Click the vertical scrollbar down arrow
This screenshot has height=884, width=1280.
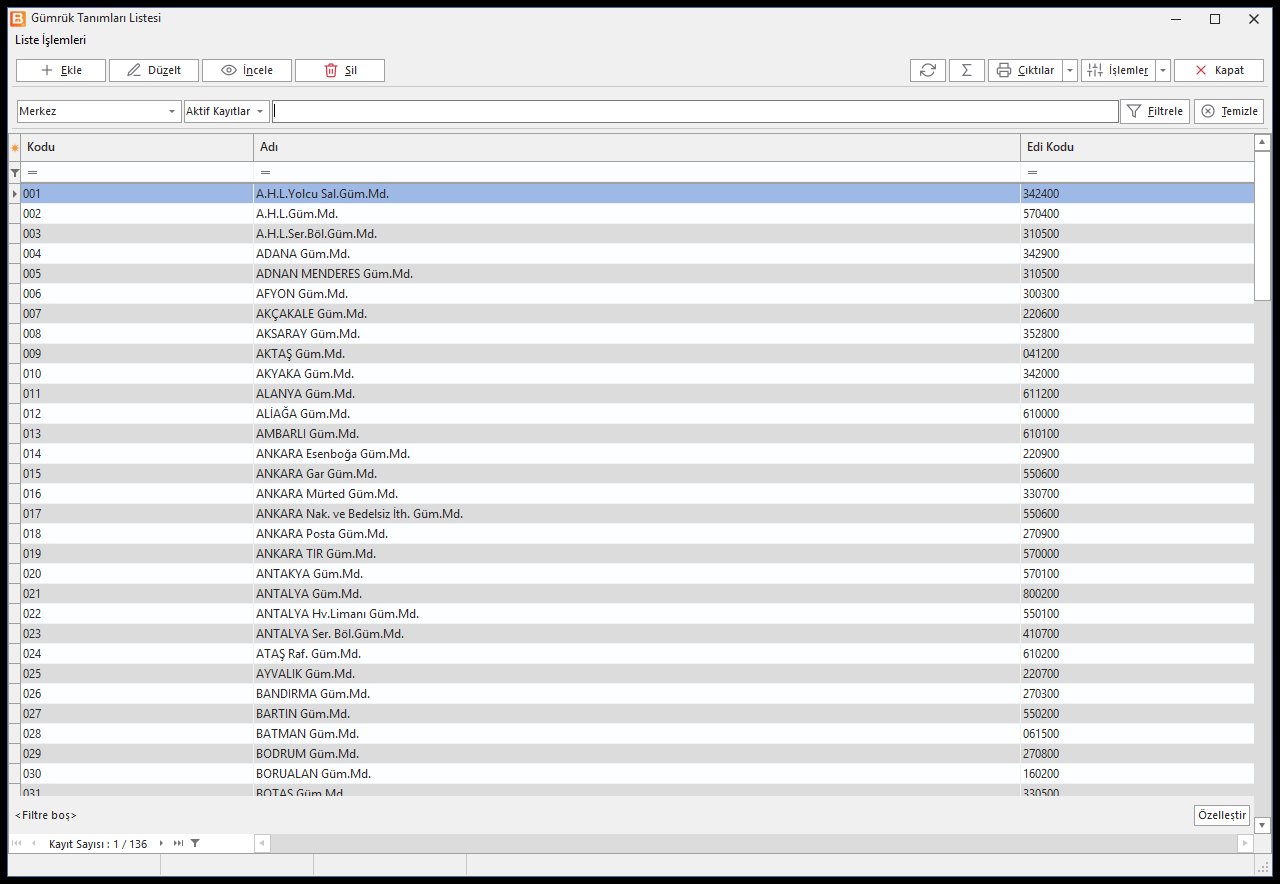coord(1262,825)
